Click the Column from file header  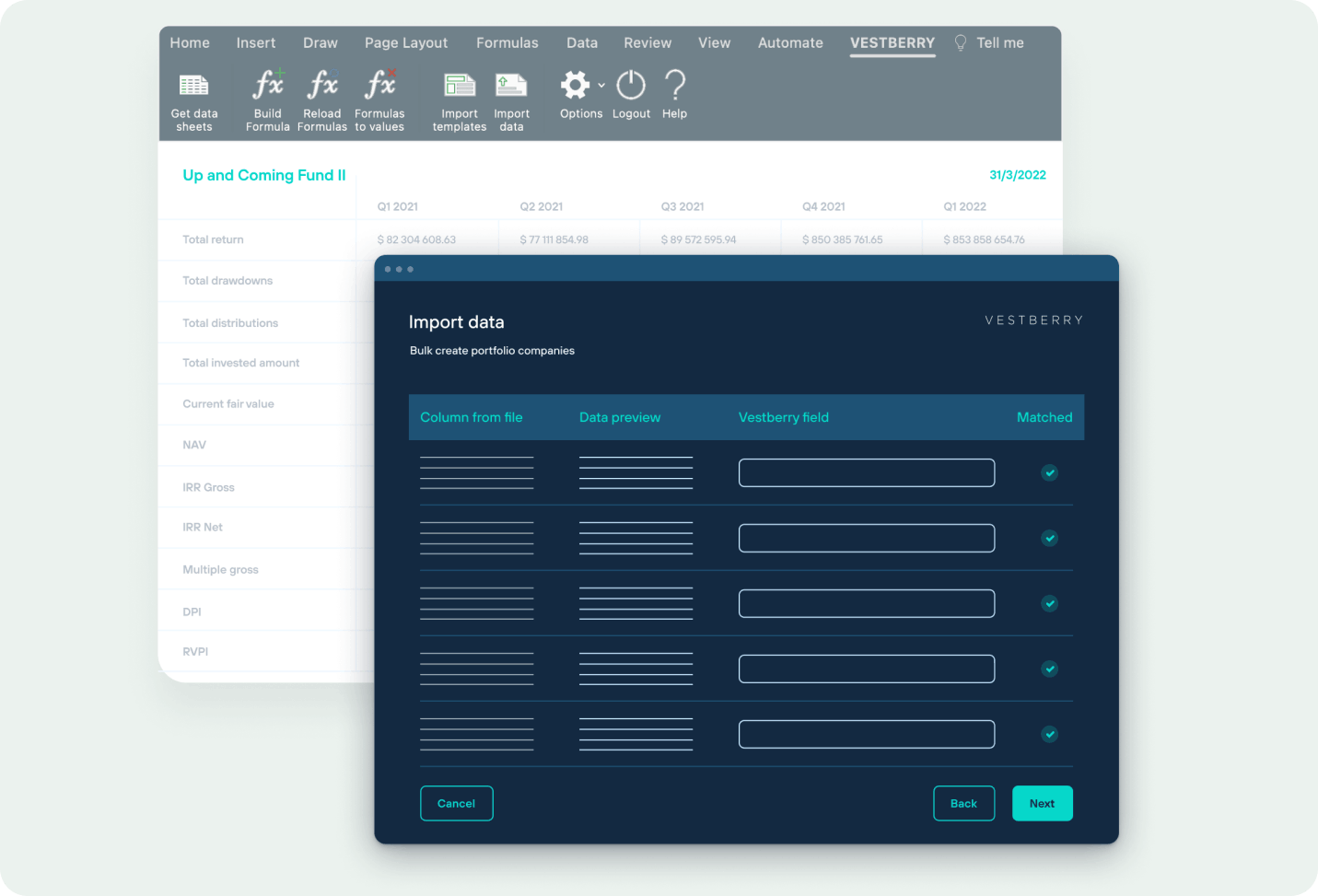(472, 417)
